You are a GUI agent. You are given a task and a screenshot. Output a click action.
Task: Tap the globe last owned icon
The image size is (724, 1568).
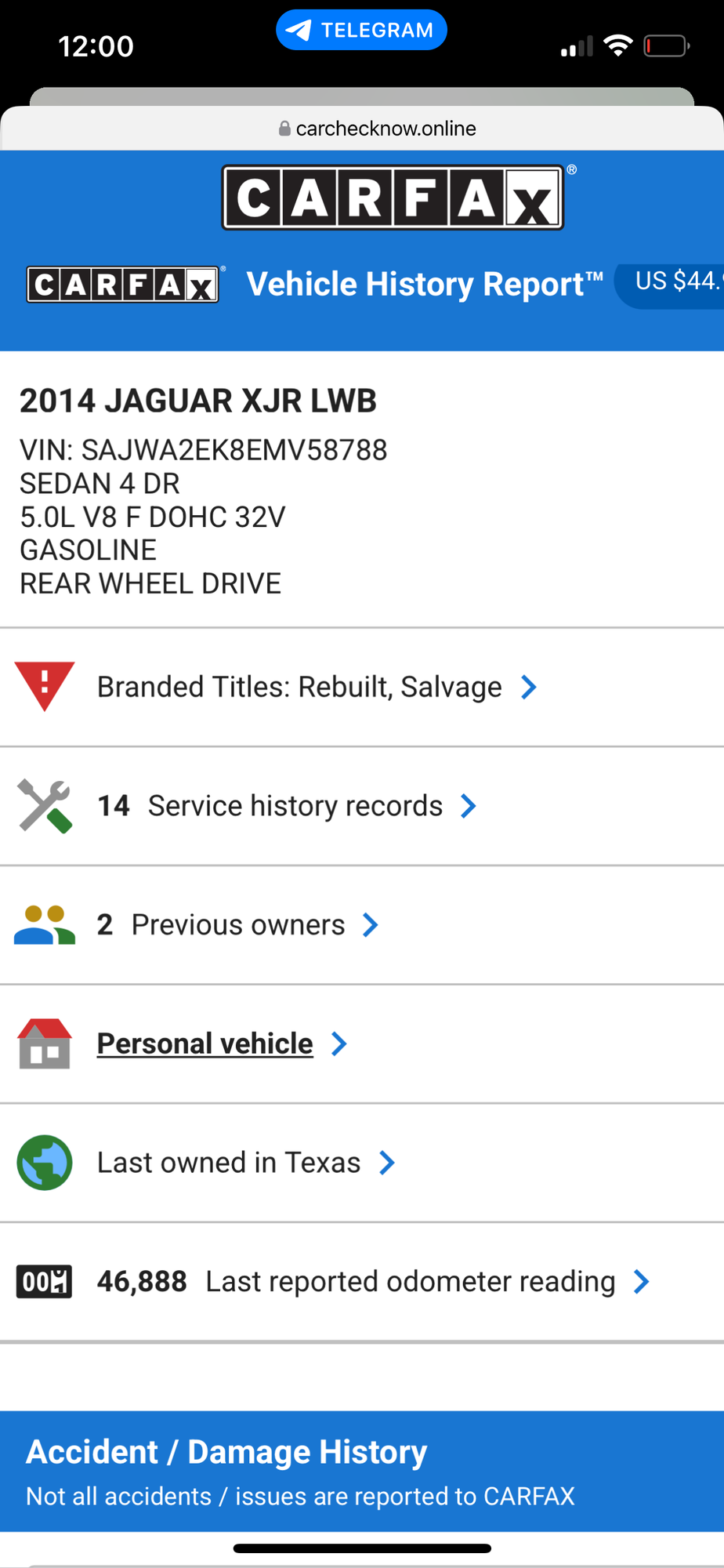point(45,1163)
